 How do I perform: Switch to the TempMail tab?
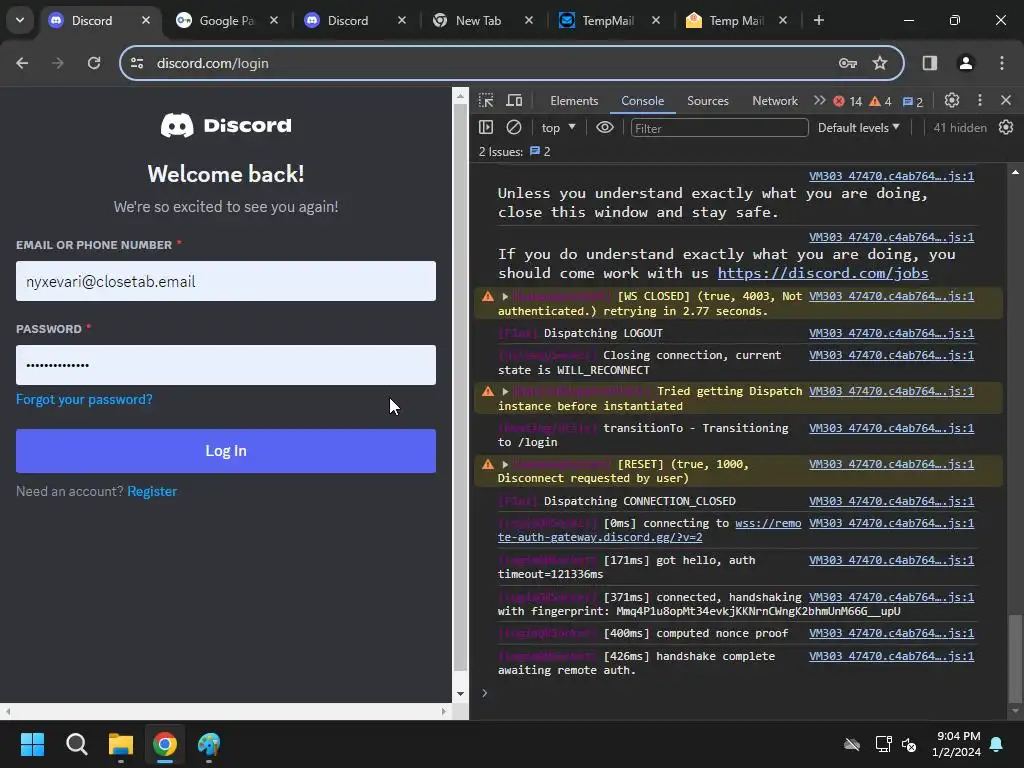[x=607, y=20]
